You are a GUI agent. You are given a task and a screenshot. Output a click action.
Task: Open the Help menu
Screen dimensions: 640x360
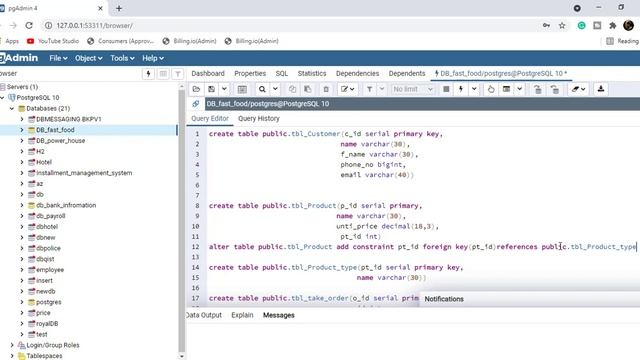tap(153, 58)
